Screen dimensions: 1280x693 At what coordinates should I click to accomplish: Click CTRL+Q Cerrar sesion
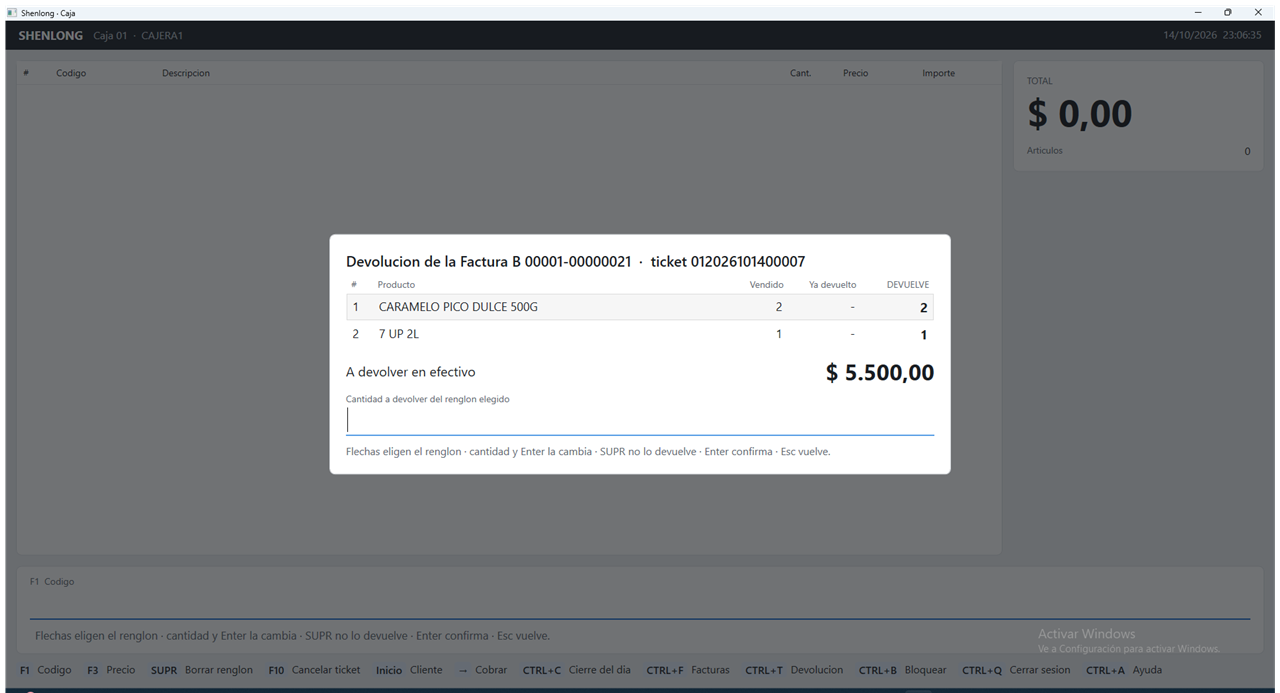[1016, 670]
